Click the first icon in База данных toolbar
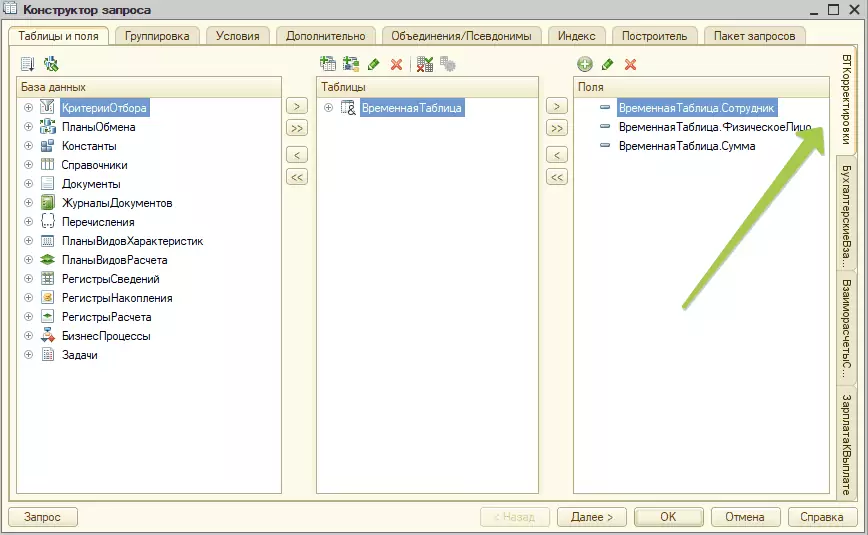This screenshot has height=535, width=868. point(28,64)
